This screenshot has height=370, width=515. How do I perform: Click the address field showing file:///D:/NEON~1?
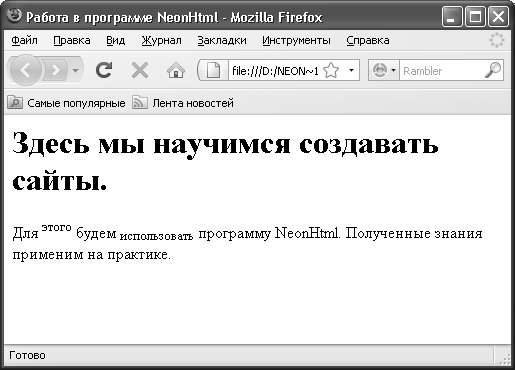coord(275,70)
